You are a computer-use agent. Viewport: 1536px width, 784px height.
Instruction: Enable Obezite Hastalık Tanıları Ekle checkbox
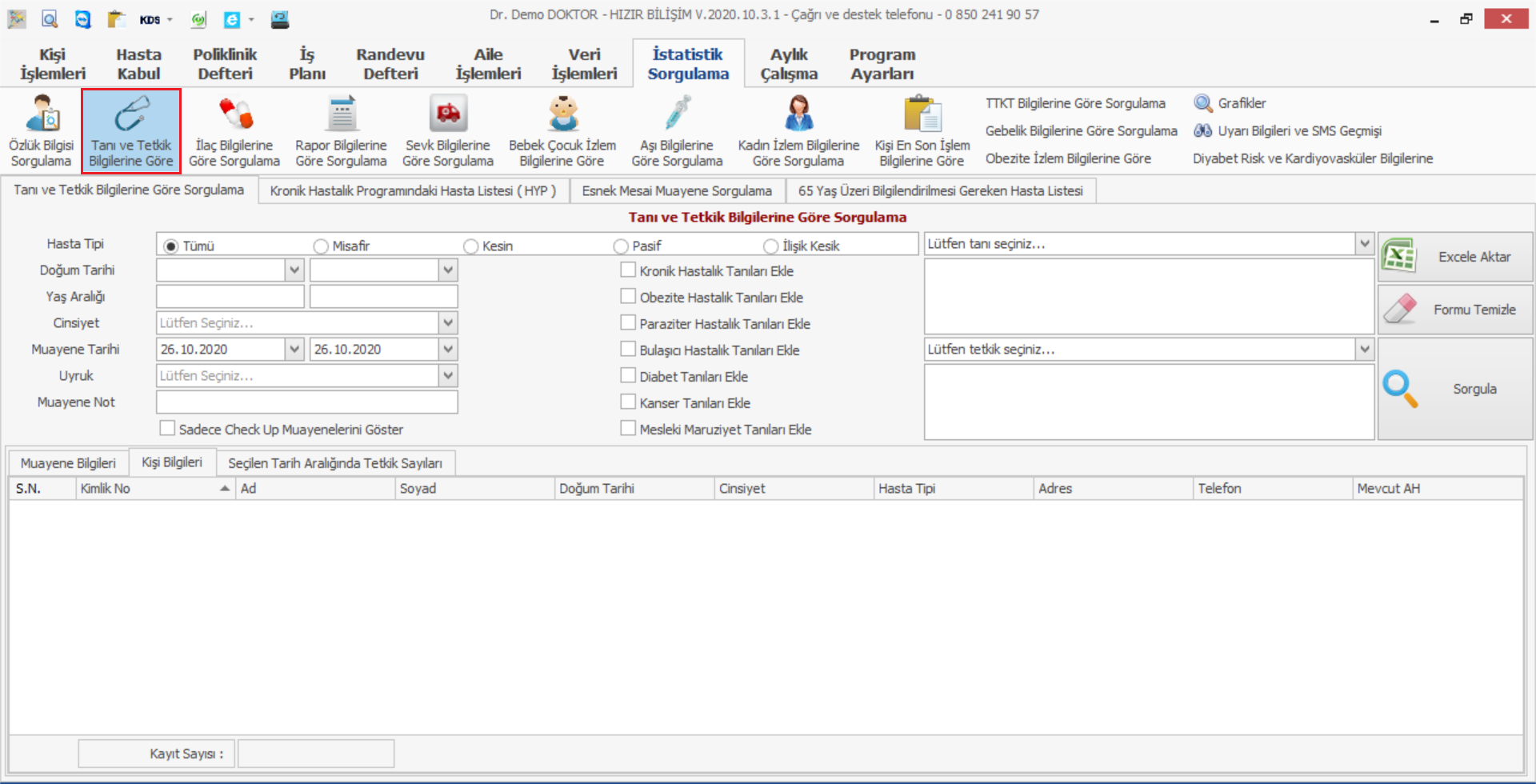[628, 297]
